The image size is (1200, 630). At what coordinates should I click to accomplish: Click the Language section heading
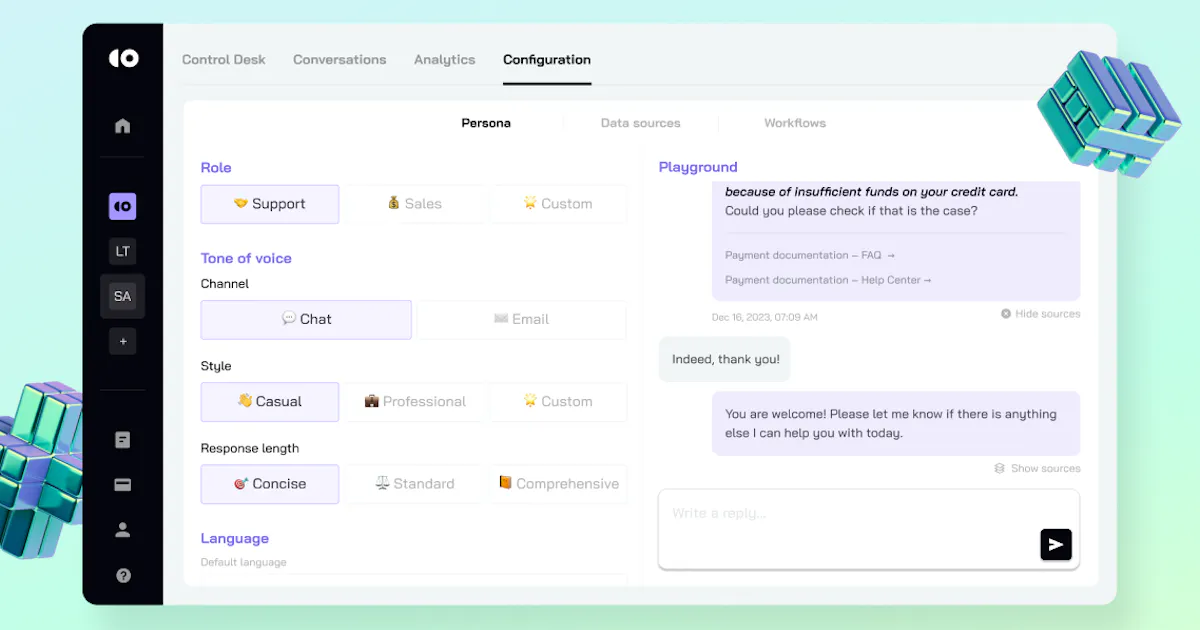click(x=235, y=538)
